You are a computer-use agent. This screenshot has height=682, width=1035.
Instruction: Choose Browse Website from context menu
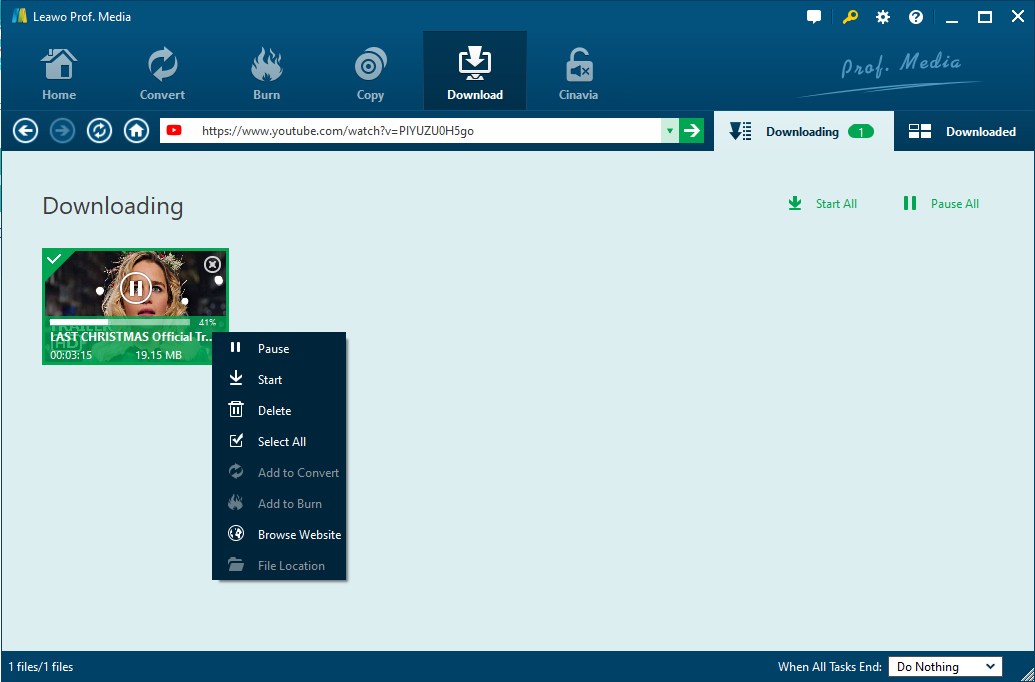pos(279,535)
